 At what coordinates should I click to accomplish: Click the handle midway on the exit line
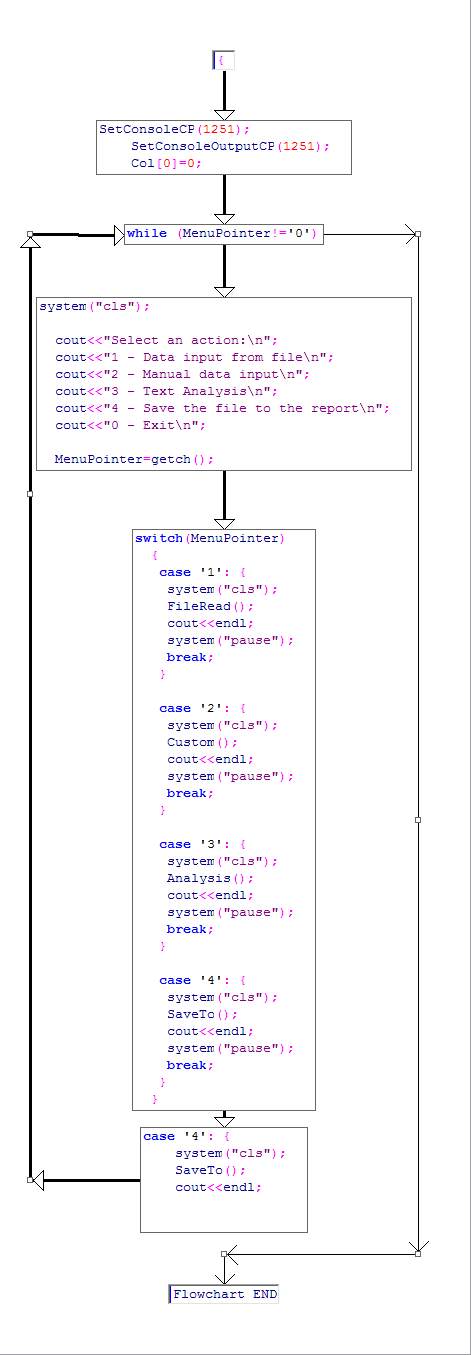(418, 819)
